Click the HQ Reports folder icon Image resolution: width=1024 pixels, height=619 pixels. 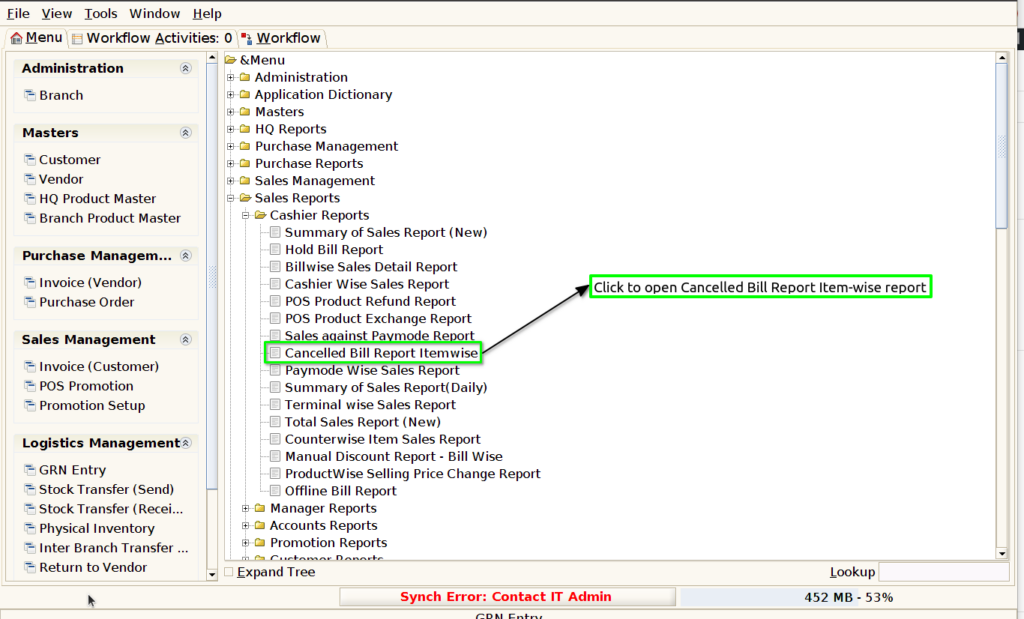(x=245, y=129)
